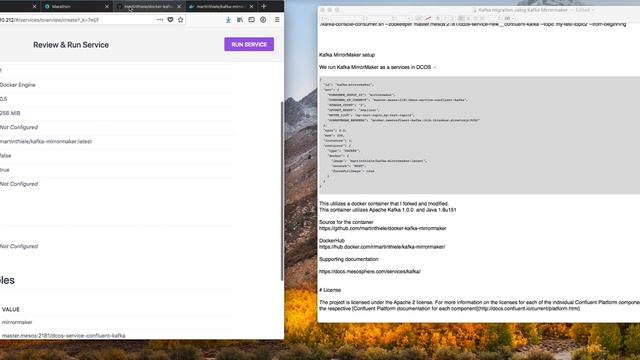Close the kafka-mirrormaker Docker Hub tab
The image size is (640, 360).
point(251,7)
